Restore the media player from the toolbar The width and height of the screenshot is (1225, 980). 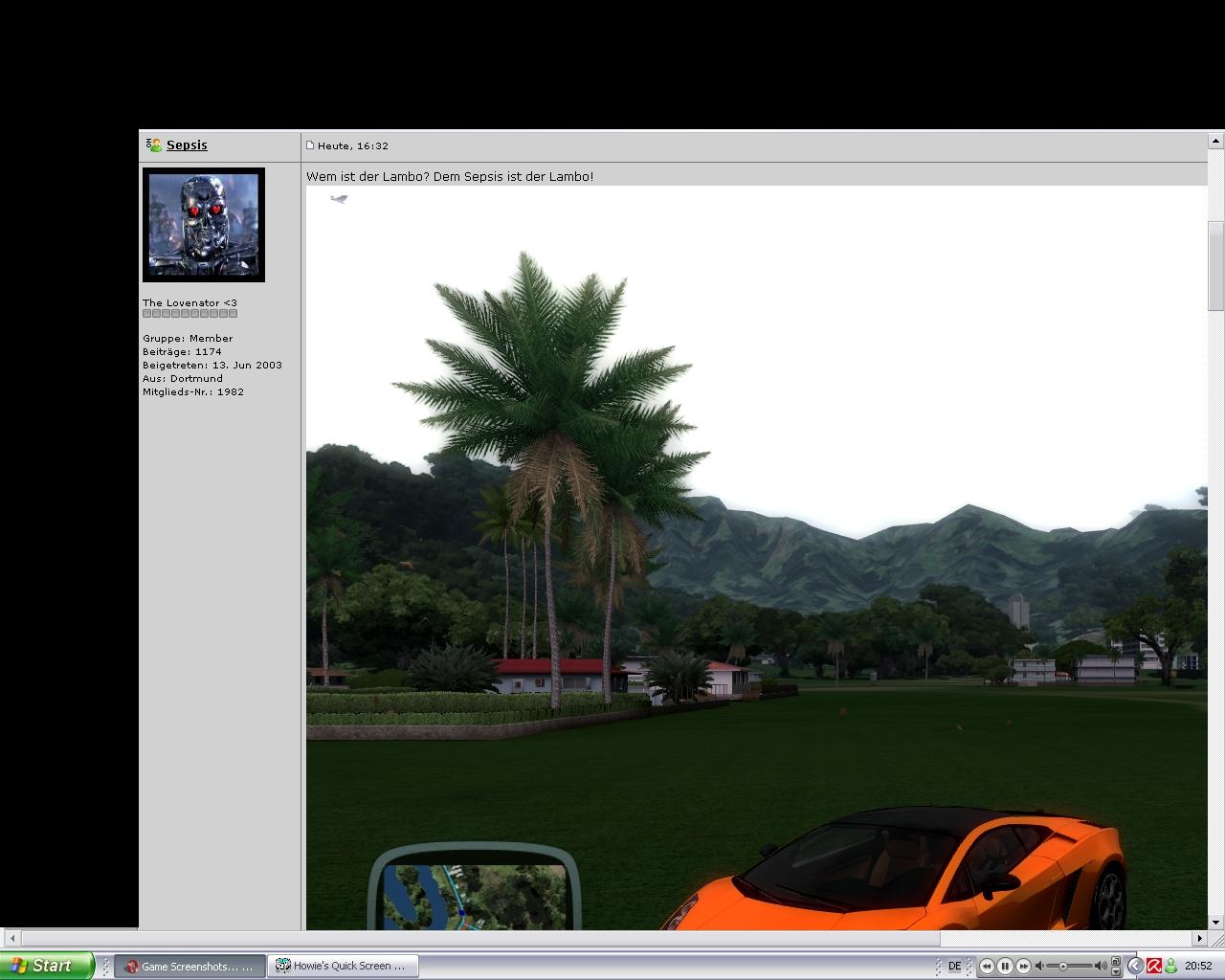pyautogui.click(x=1116, y=961)
